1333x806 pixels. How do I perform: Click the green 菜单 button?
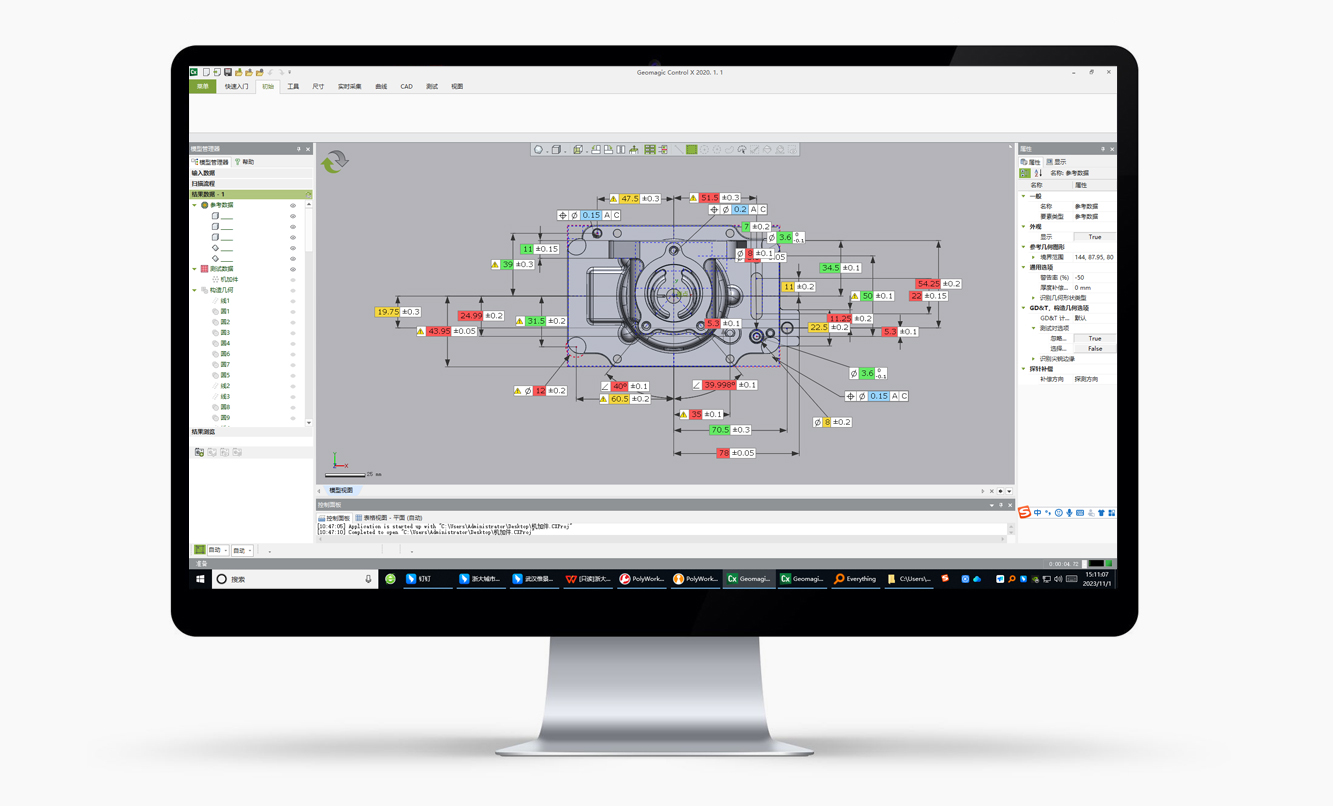tap(203, 87)
